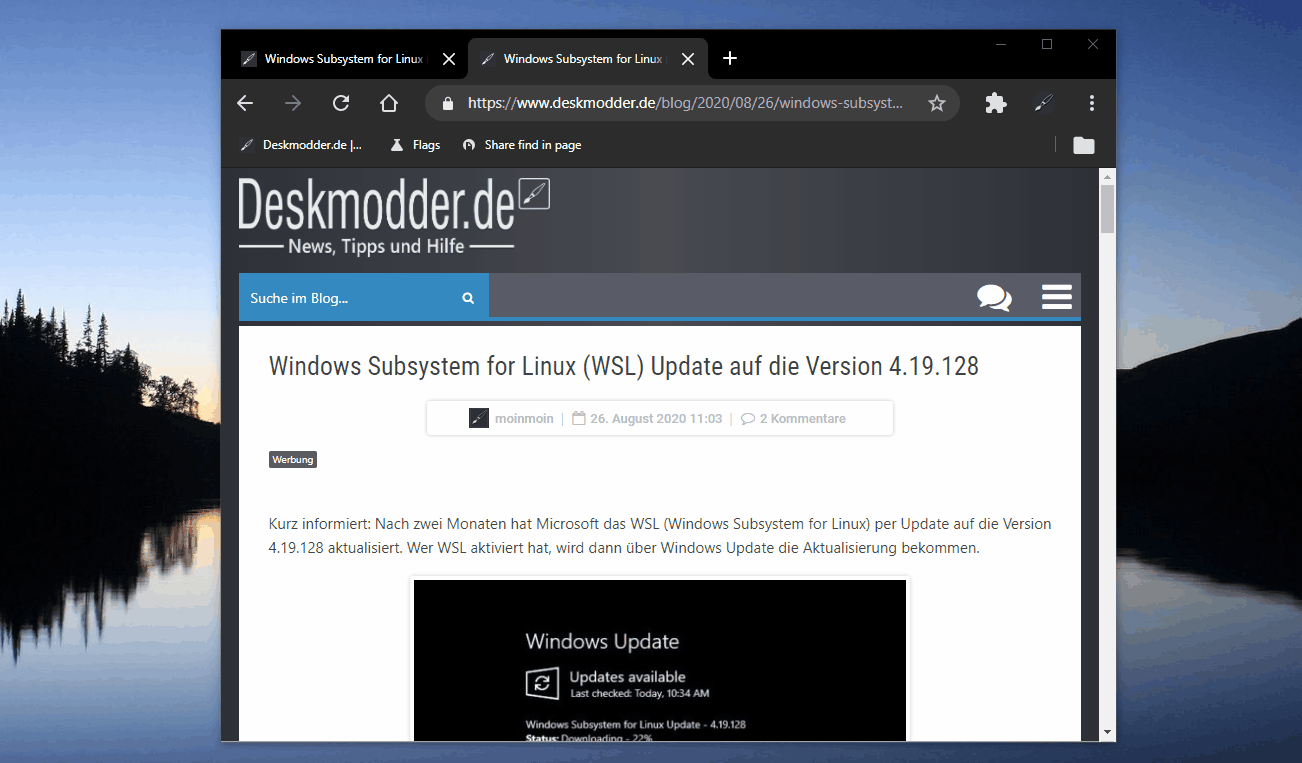Click the 26. August 2020 11:03 date
The width and height of the screenshot is (1302, 763).
[656, 419]
